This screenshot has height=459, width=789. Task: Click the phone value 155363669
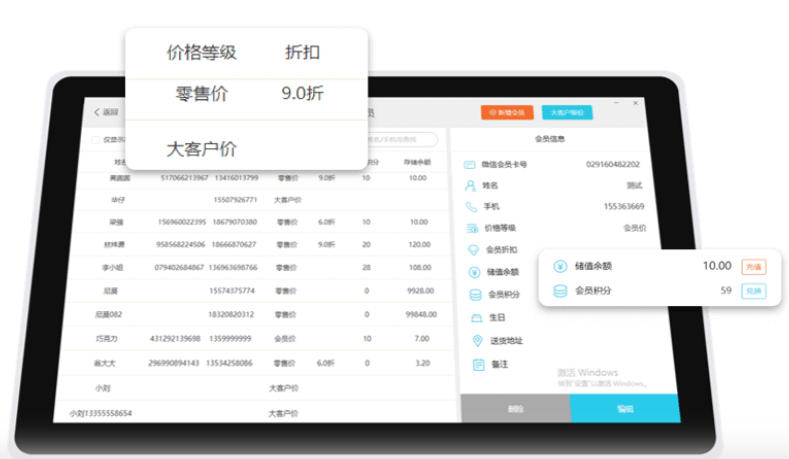(x=624, y=206)
